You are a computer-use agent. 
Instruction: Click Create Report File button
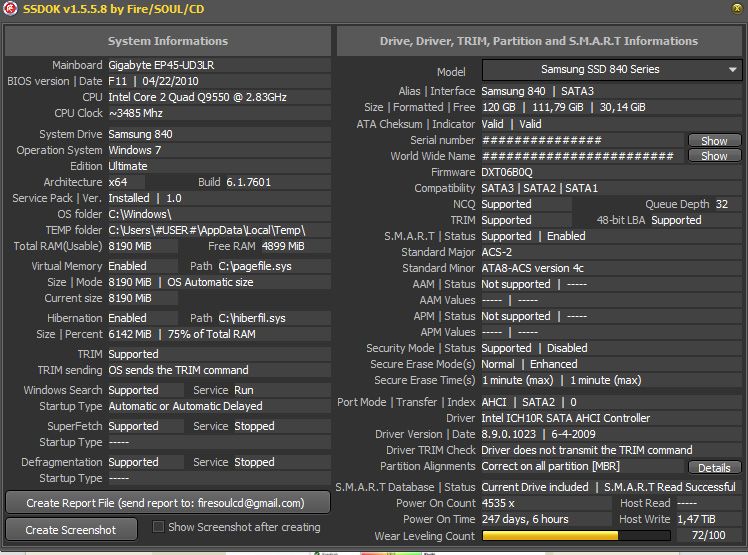point(167,503)
